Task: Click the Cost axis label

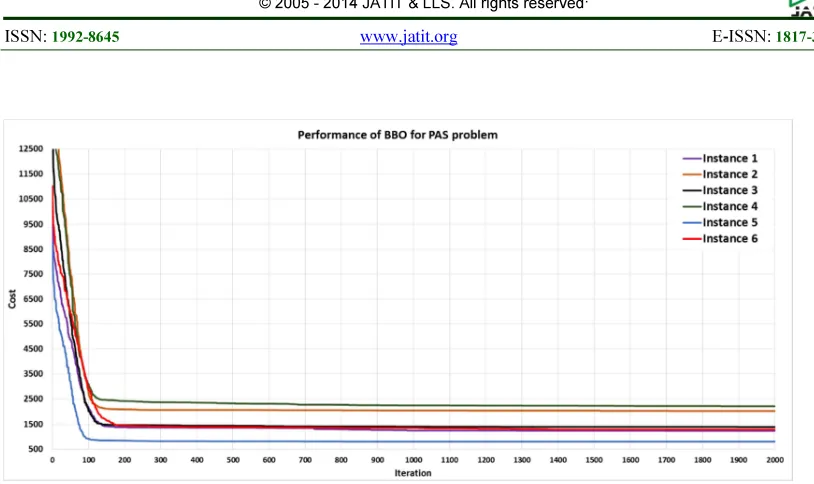Action: (x=12, y=299)
